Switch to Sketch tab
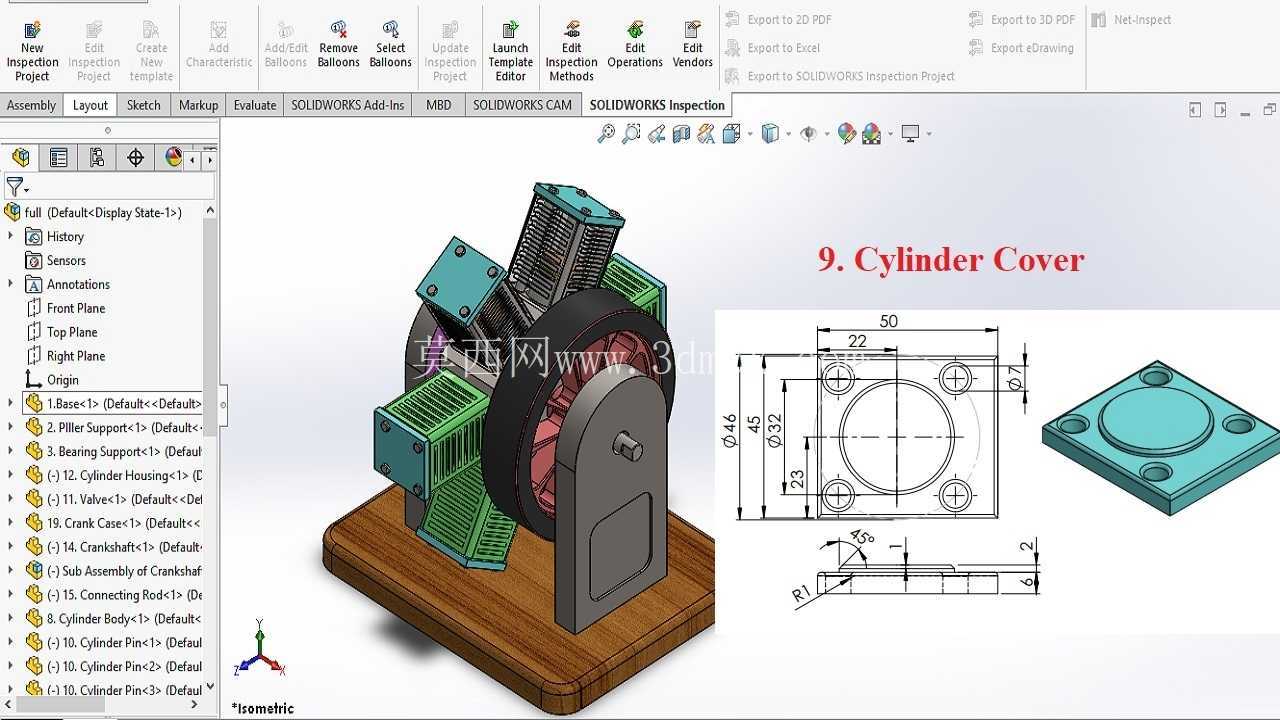1280x720 pixels. [143, 105]
